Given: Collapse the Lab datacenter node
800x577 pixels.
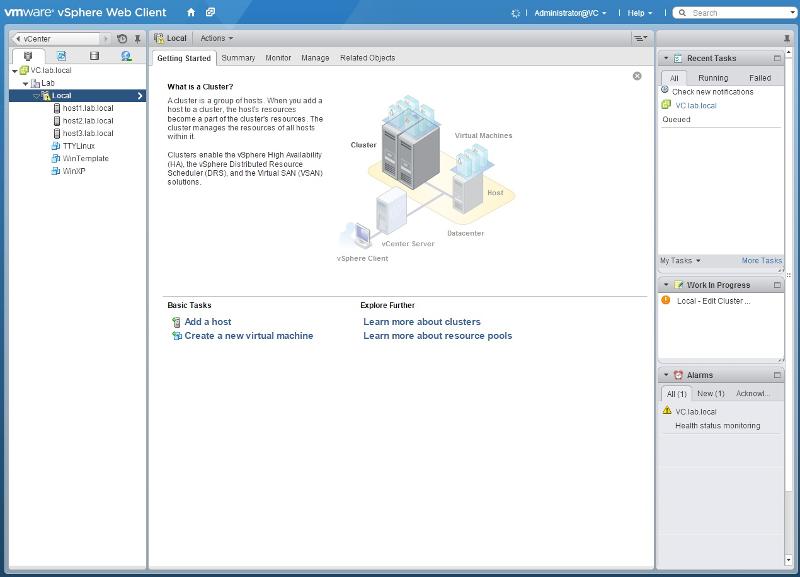Looking at the screenshot, I should coord(26,84).
